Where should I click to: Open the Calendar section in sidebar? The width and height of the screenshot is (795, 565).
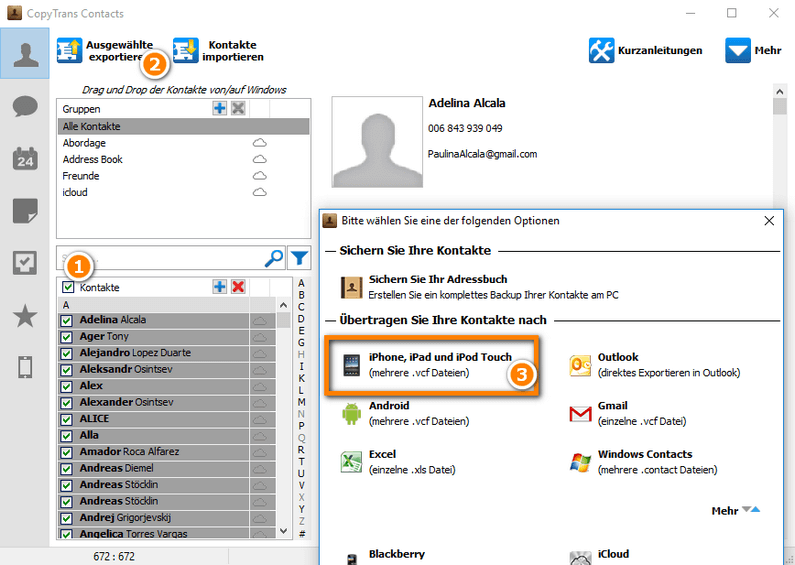pyautogui.click(x=25, y=159)
